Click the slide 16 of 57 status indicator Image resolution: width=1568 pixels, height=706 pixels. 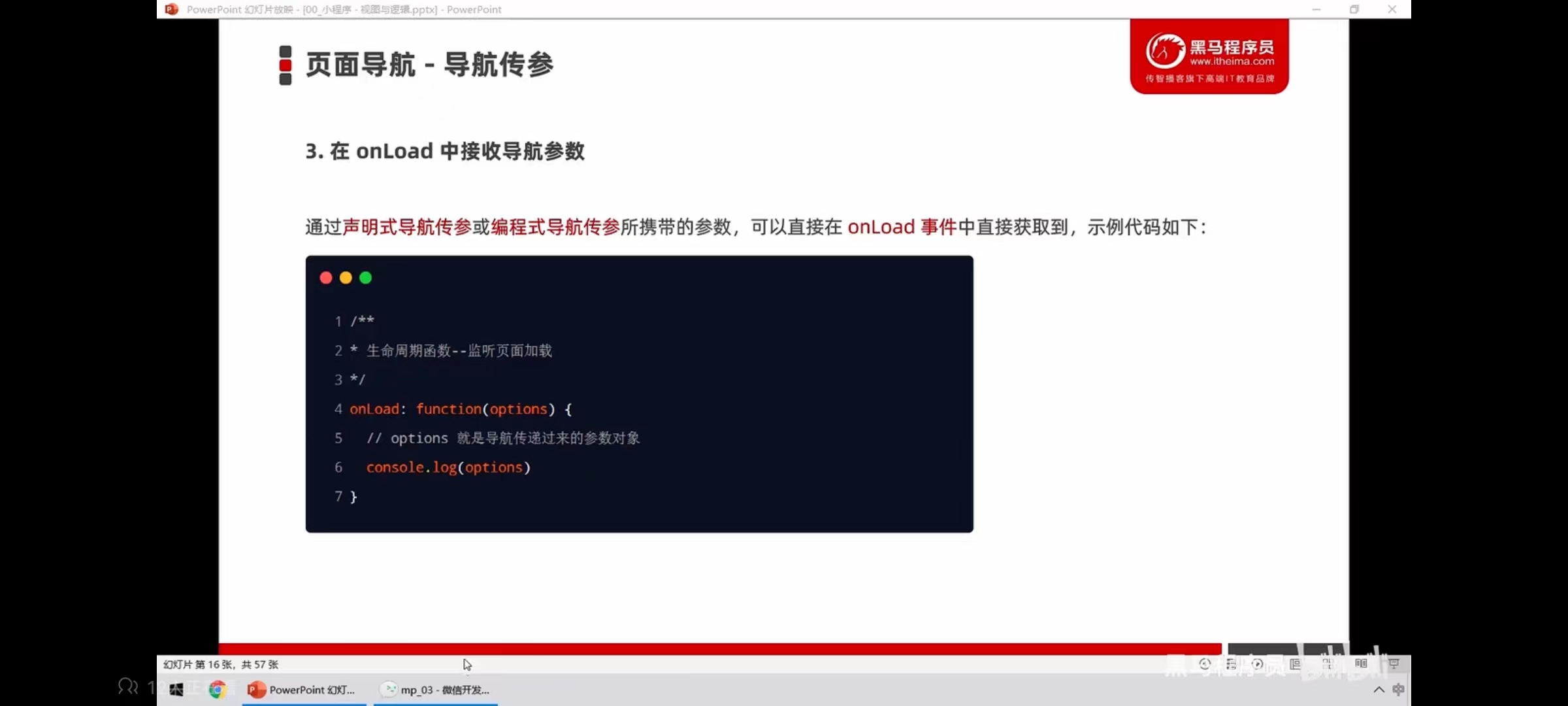pos(221,664)
